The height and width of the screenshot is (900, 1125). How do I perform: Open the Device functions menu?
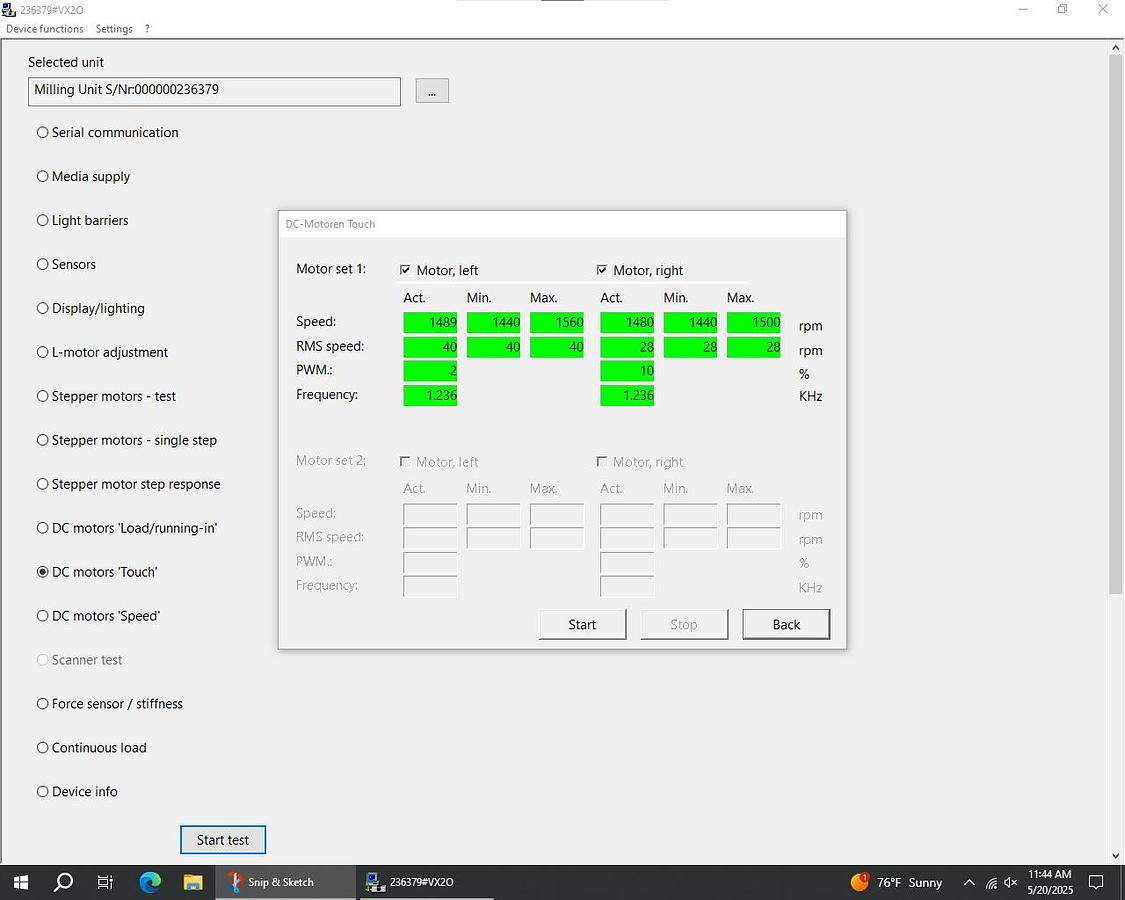[x=45, y=29]
